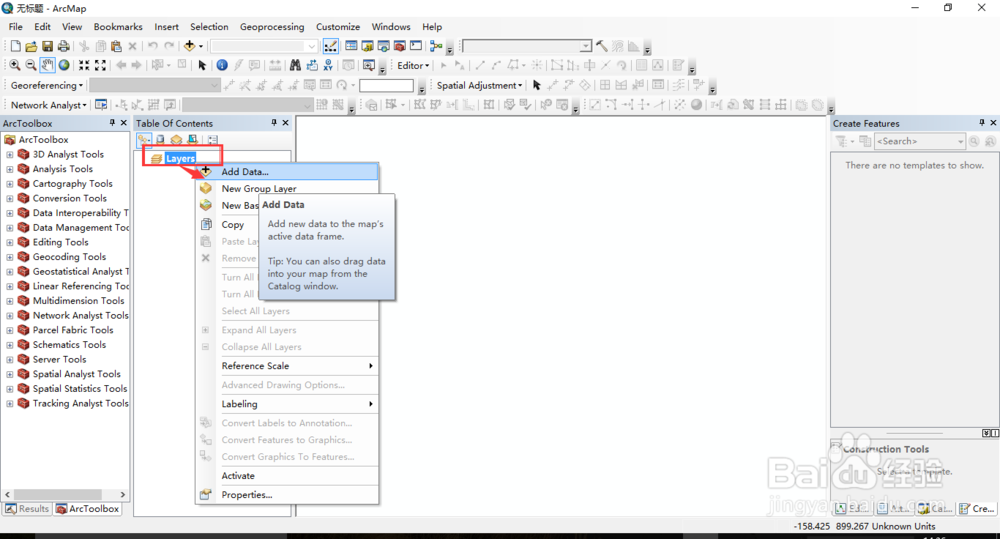Click ArcToolbox horizontal scrollbar right arrow

122,494
